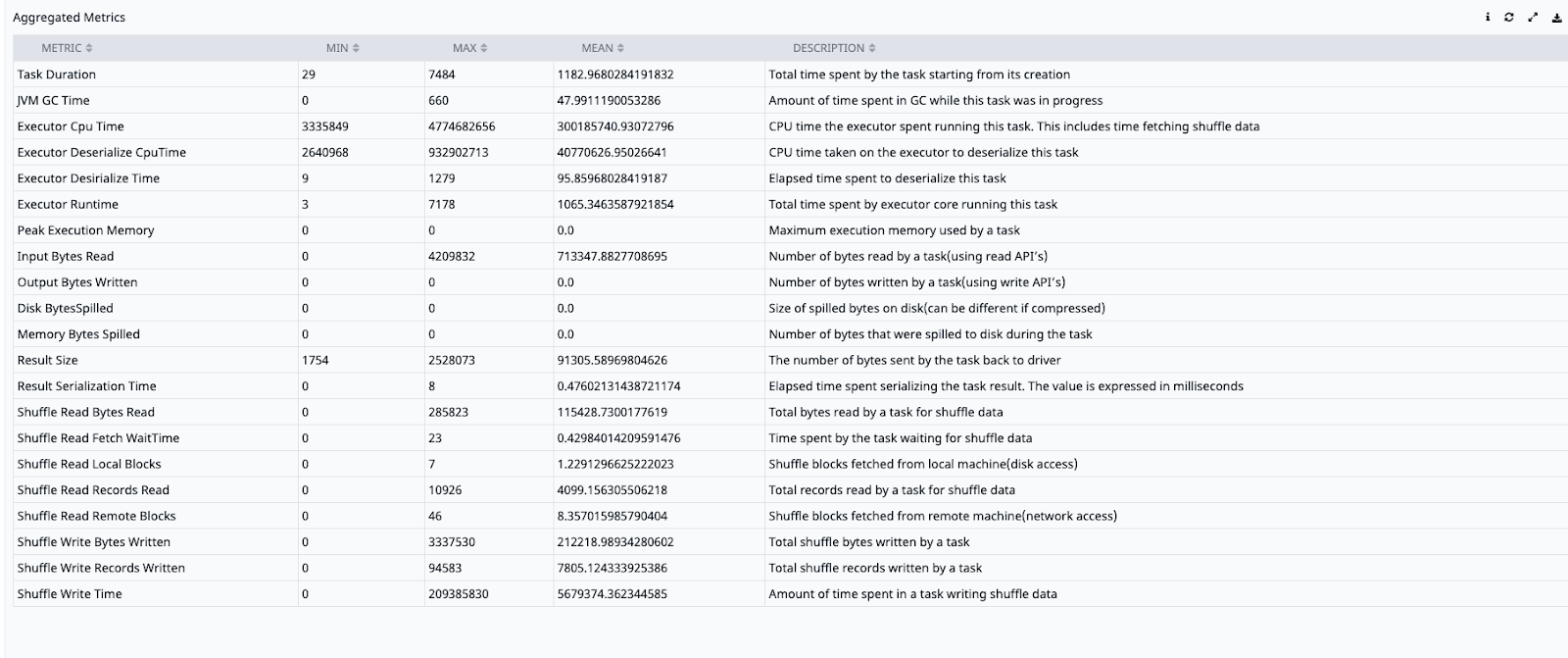Screen dimensions: 1568x658
Task: Select the Shuffle Read Remote Blocks metric
Action: point(96,516)
